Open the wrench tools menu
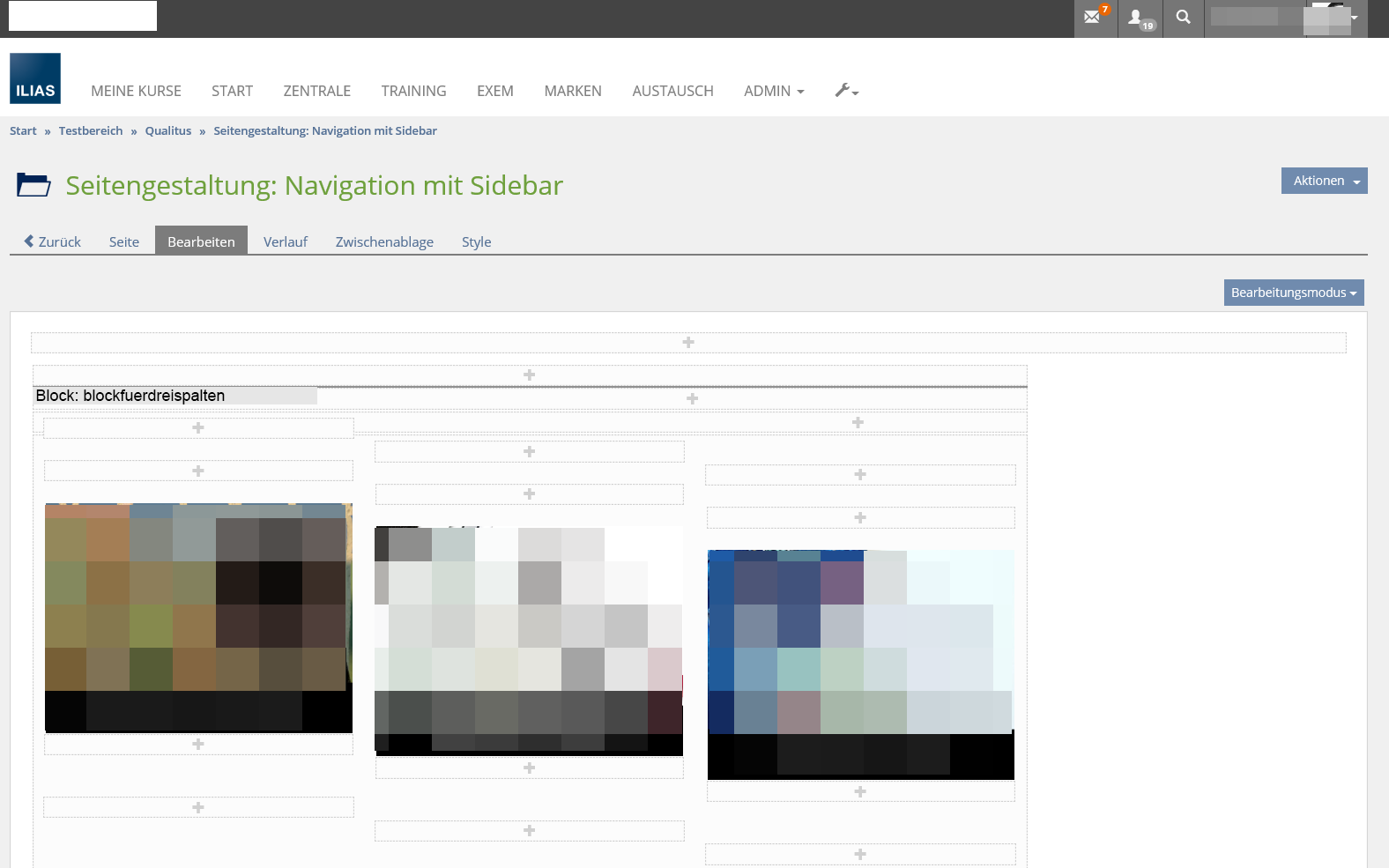Screen dimensions: 1389x868 846,91
